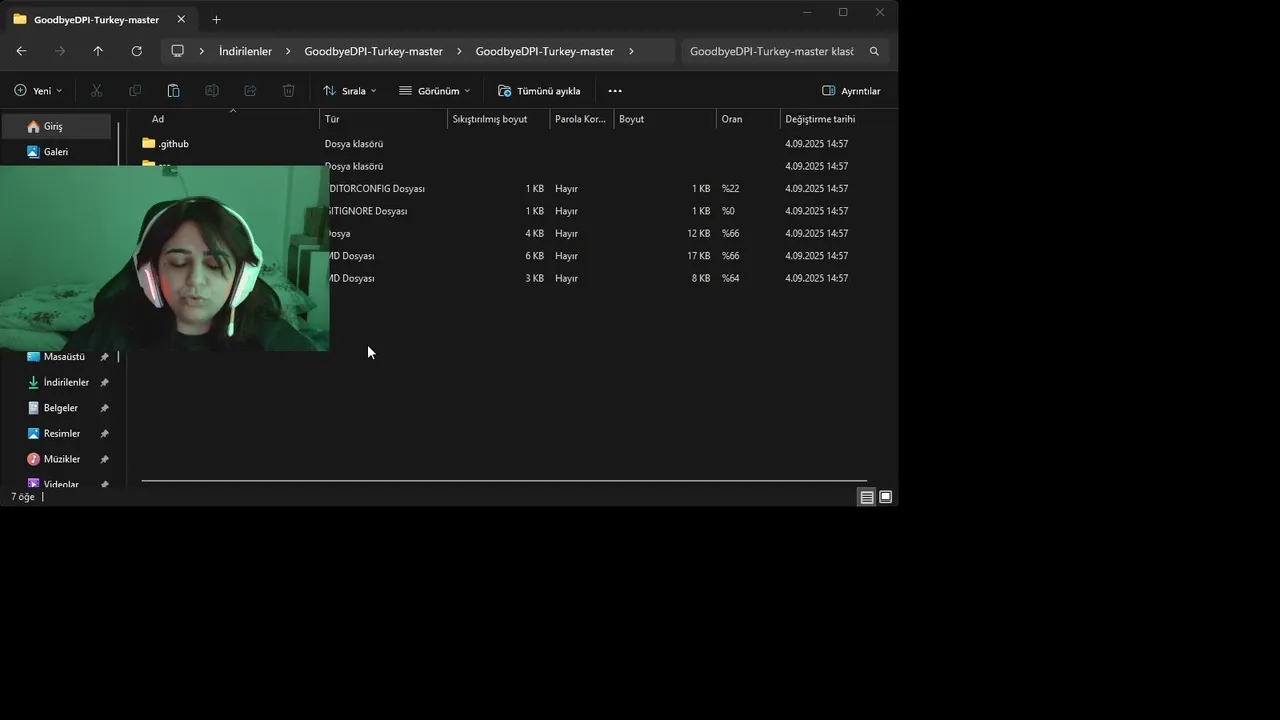Switch to details list view icon
The height and width of the screenshot is (720, 1280).
pyautogui.click(x=867, y=497)
